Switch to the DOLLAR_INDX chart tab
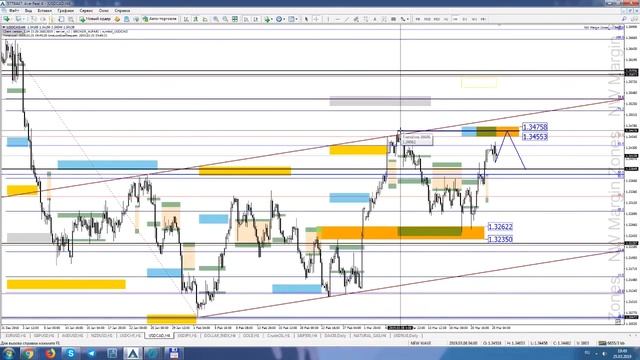This screenshot has width=640, height=360. (220, 336)
